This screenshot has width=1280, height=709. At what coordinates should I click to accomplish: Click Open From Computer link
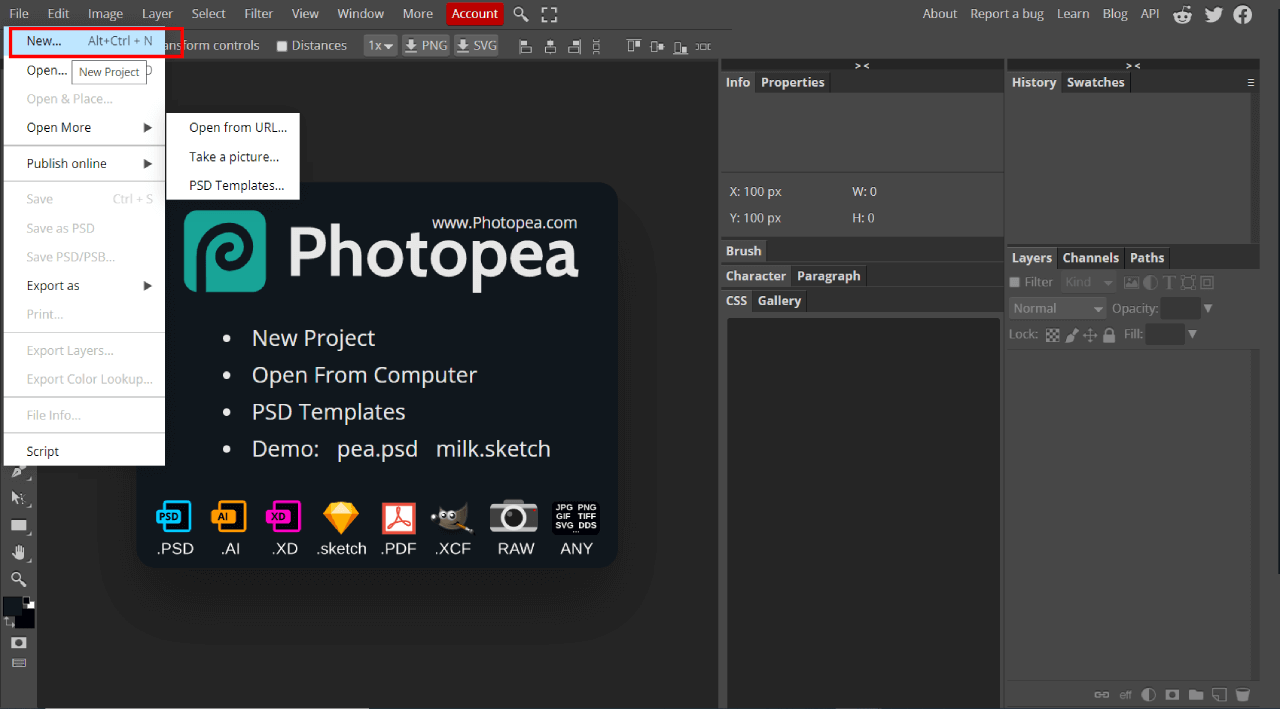364,375
